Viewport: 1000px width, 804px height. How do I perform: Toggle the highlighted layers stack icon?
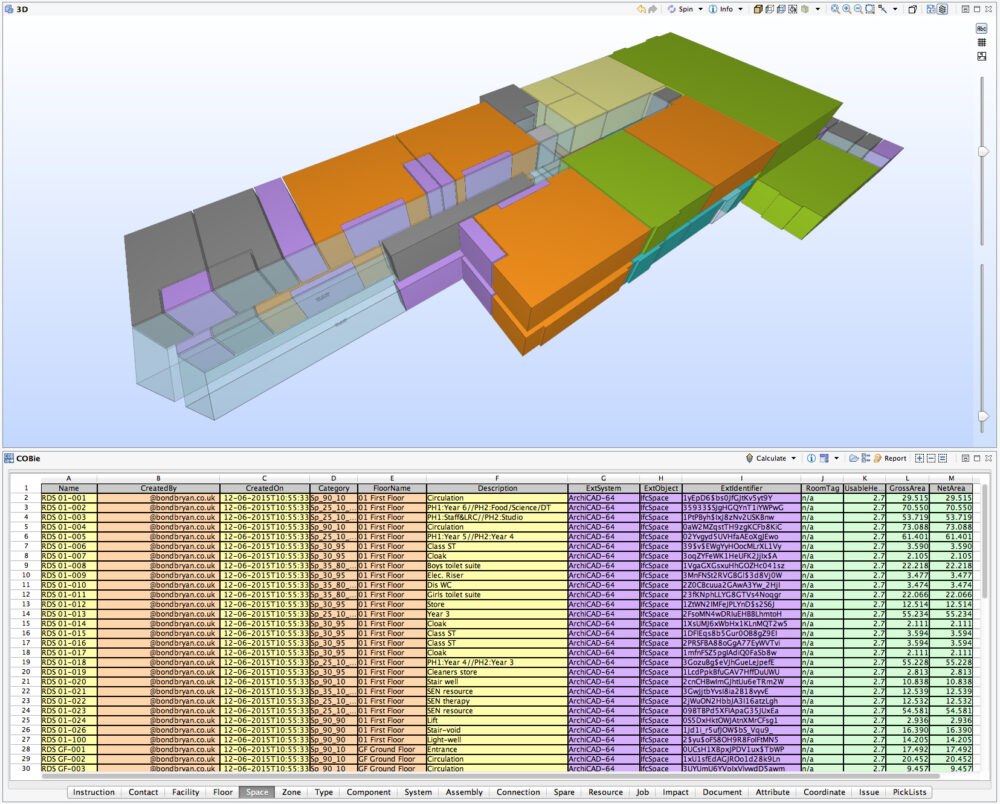[x=942, y=10]
